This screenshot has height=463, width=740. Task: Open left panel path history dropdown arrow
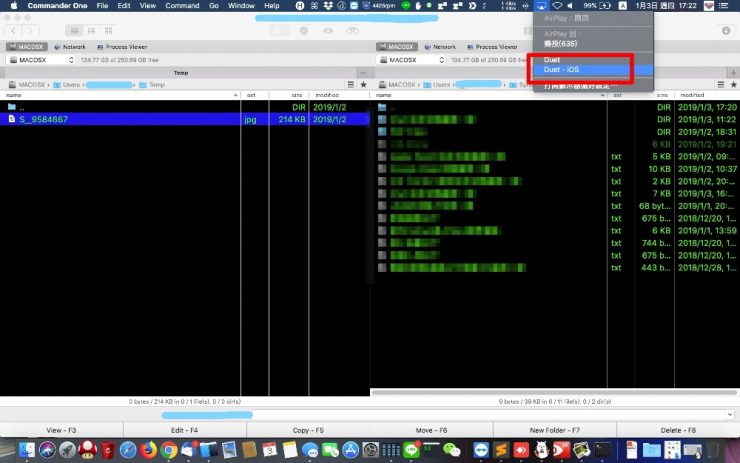point(352,85)
